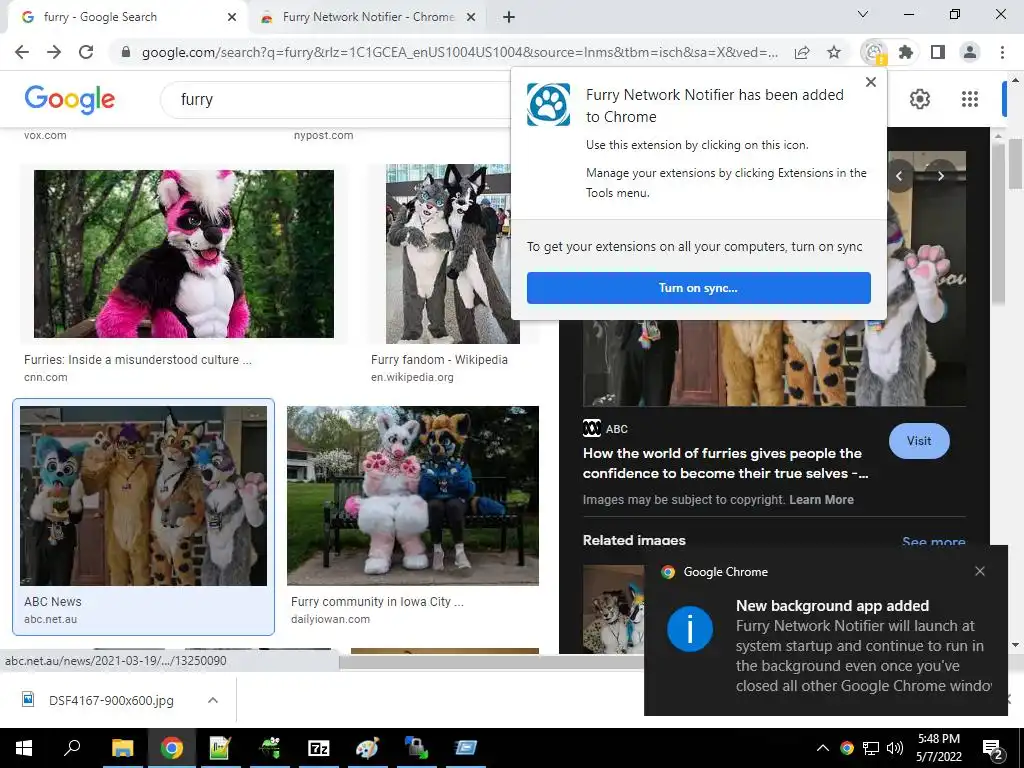The image size is (1024, 768).
Task: Open the Extensions puzzle menu
Action: [906, 52]
